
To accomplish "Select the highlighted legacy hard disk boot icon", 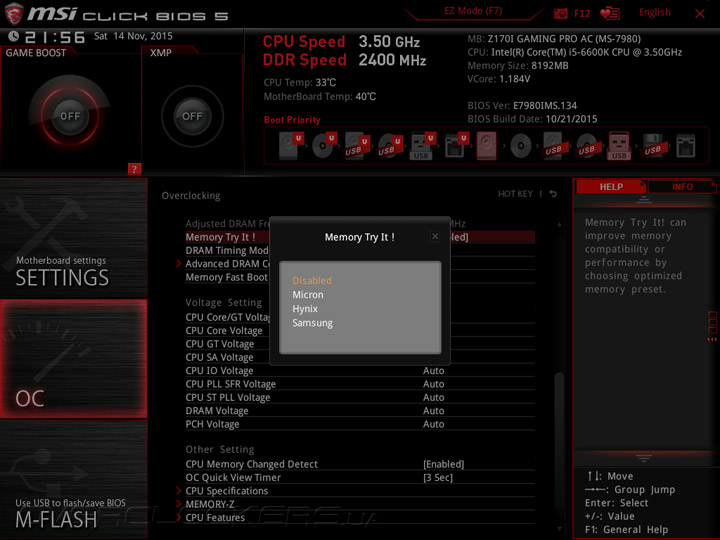I will [x=487, y=146].
